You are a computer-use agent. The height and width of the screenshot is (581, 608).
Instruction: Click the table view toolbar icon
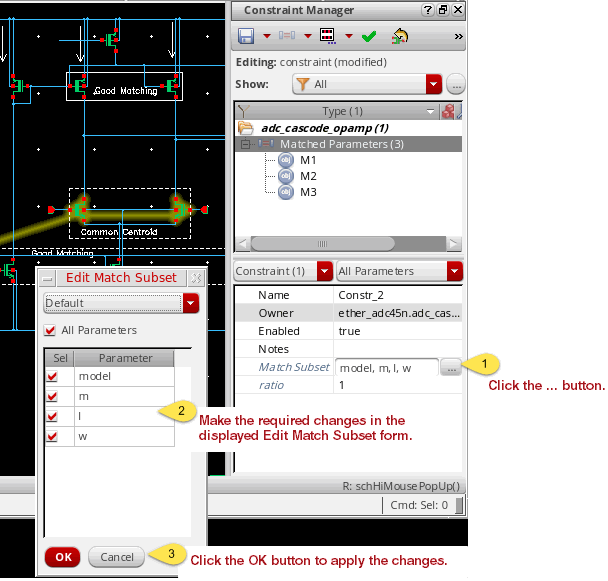click(x=327, y=37)
